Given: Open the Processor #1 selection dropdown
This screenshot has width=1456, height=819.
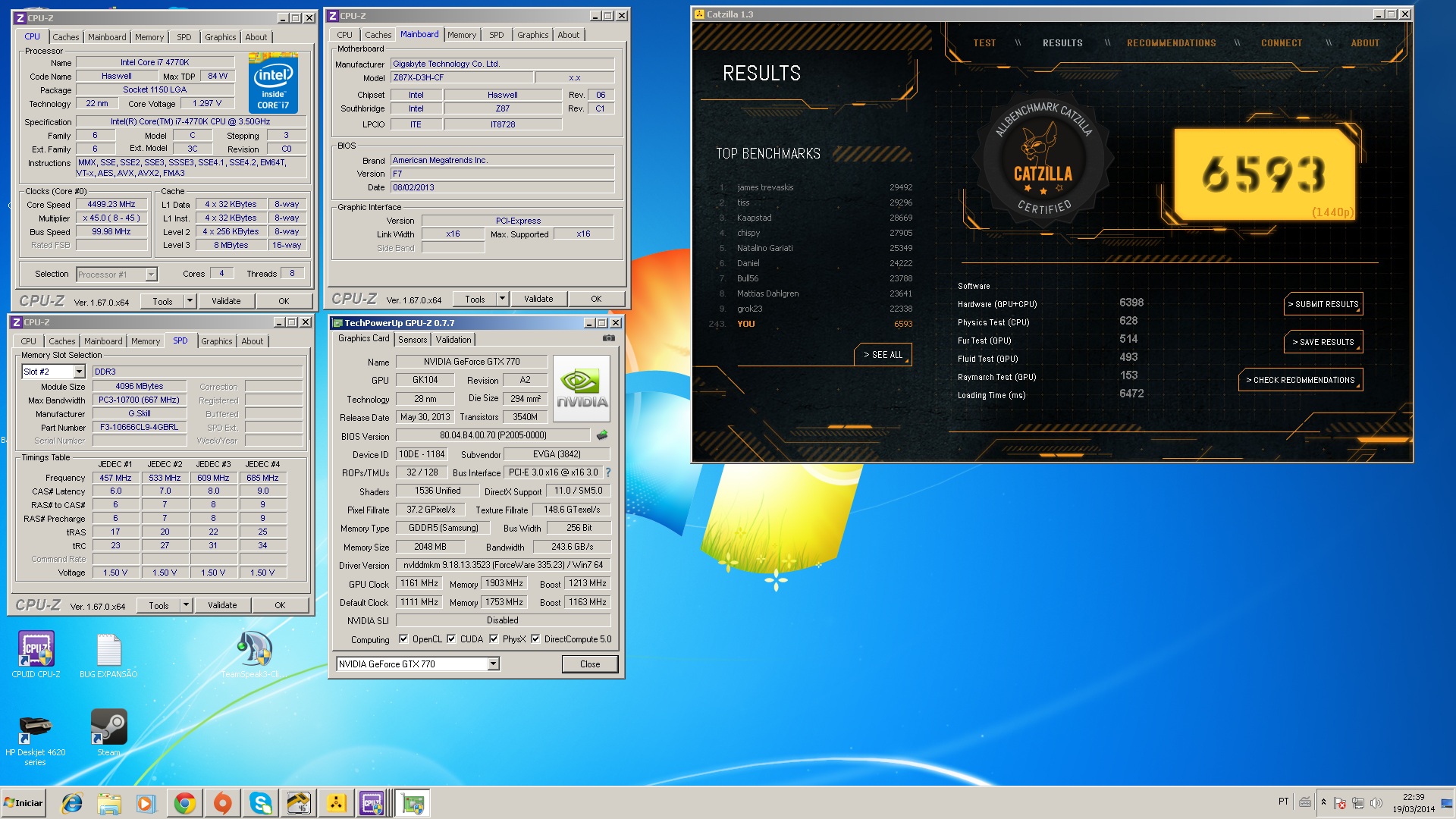Looking at the screenshot, I should click(x=151, y=275).
